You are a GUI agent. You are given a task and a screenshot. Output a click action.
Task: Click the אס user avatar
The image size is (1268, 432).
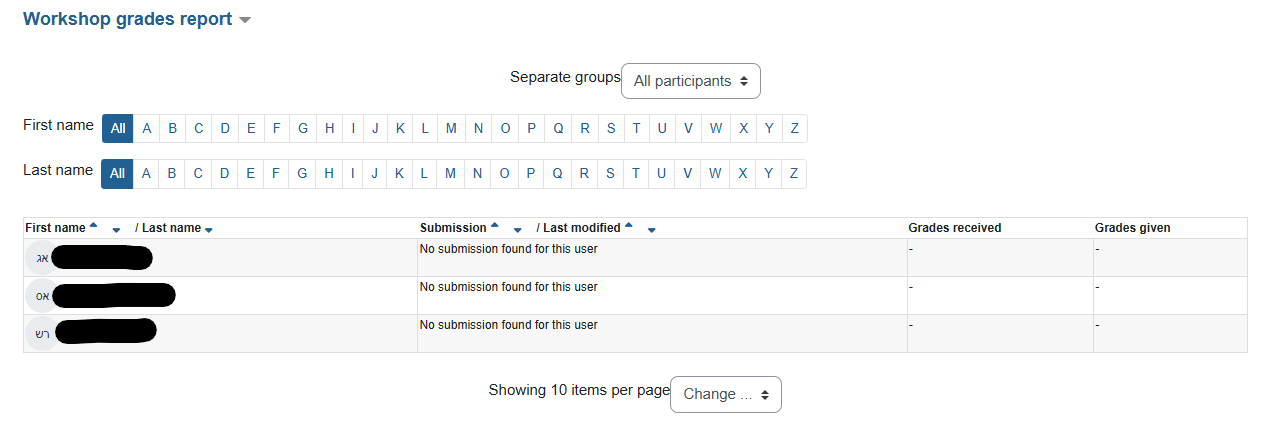pyautogui.click(x=41, y=296)
